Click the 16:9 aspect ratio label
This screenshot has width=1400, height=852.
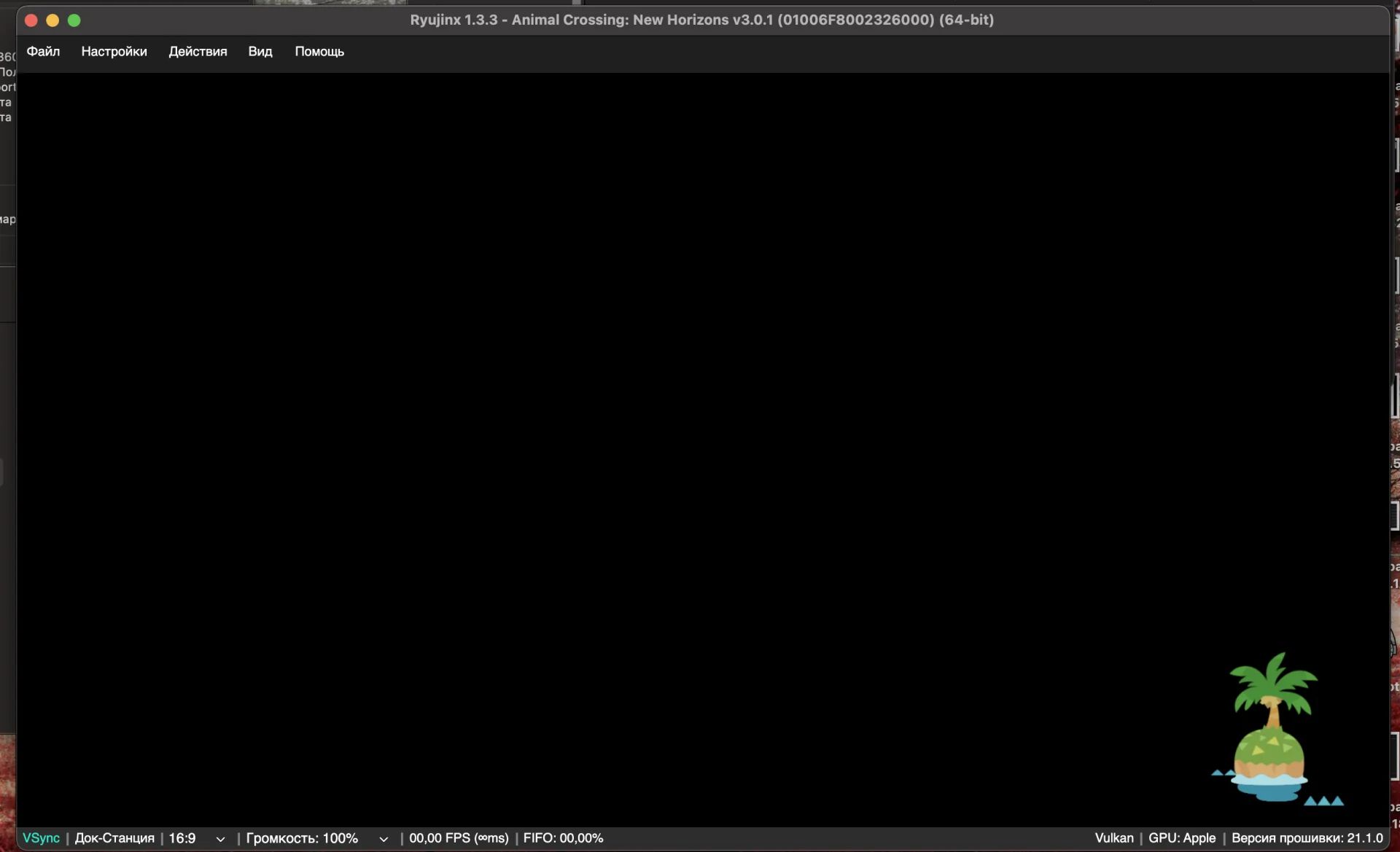(182, 838)
